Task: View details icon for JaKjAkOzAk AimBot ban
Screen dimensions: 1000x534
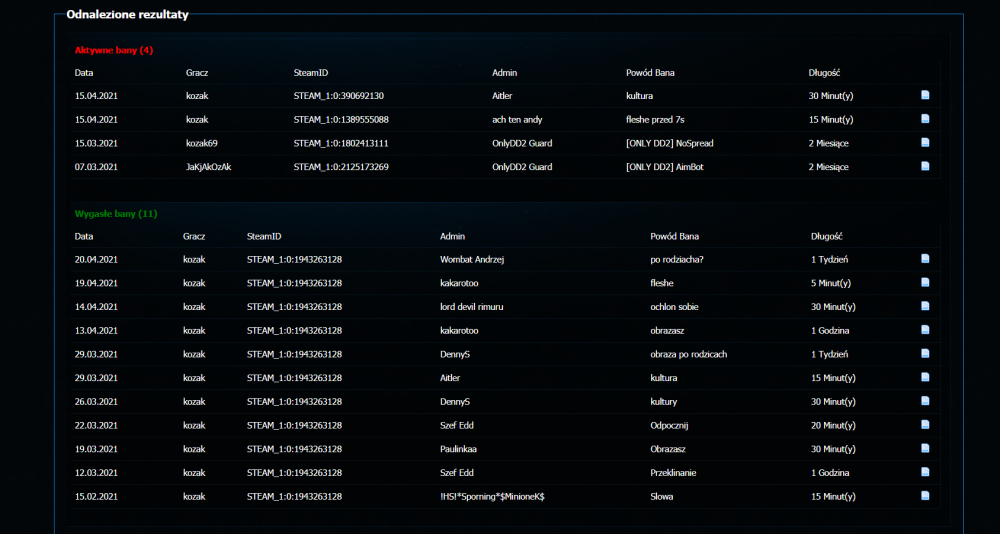Action: 925,167
